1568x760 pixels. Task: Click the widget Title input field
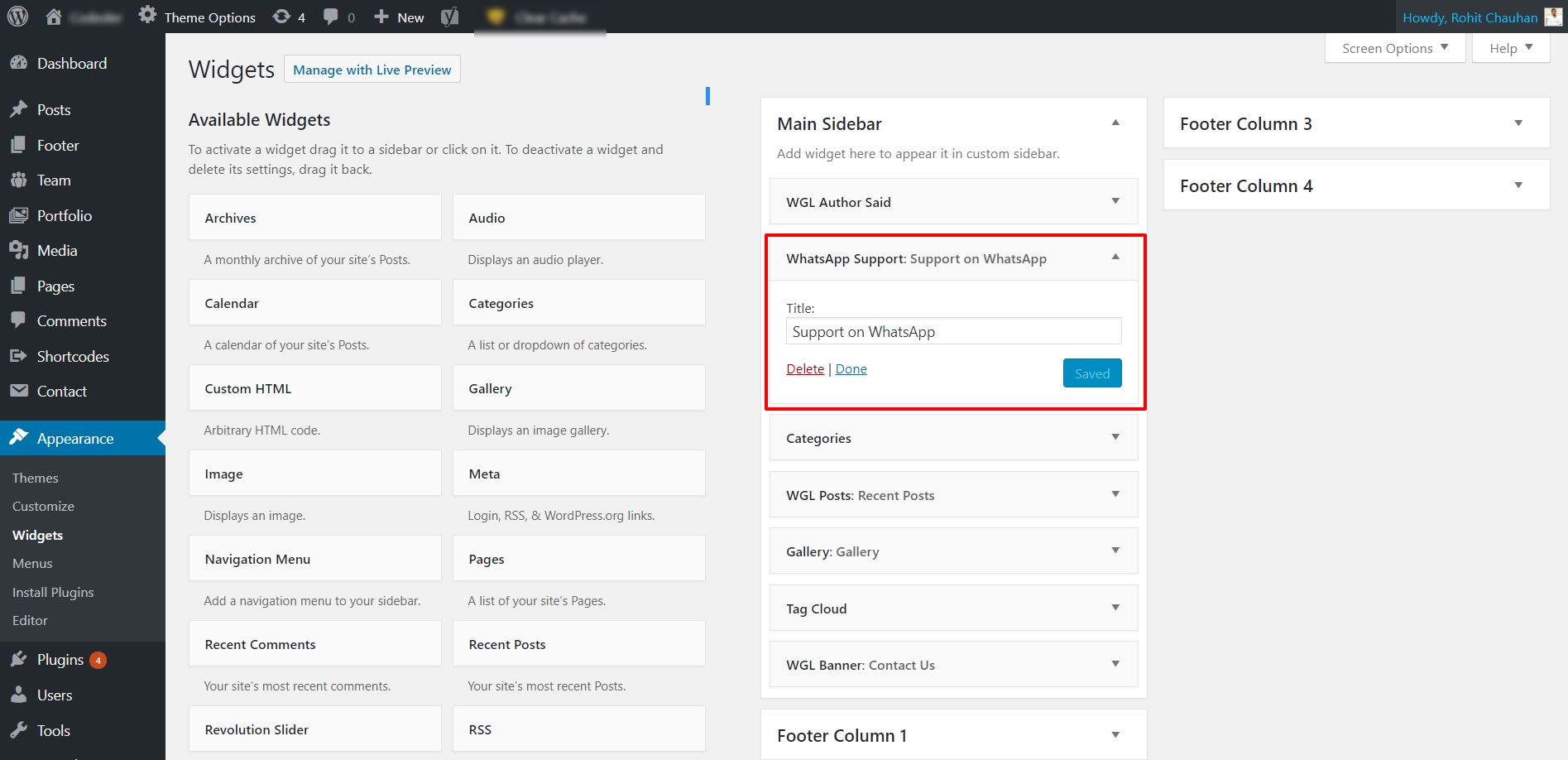pyautogui.click(x=954, y=331)
